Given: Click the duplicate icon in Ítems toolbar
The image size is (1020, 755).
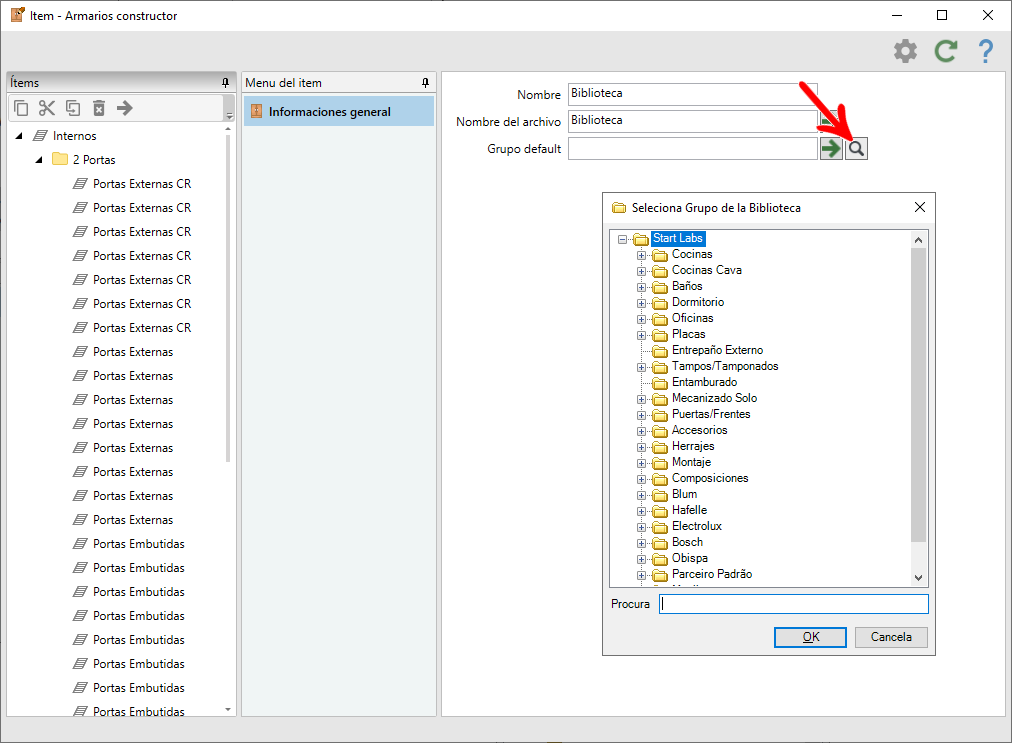Looking at the screenshot, I should (x=73, y=108).
